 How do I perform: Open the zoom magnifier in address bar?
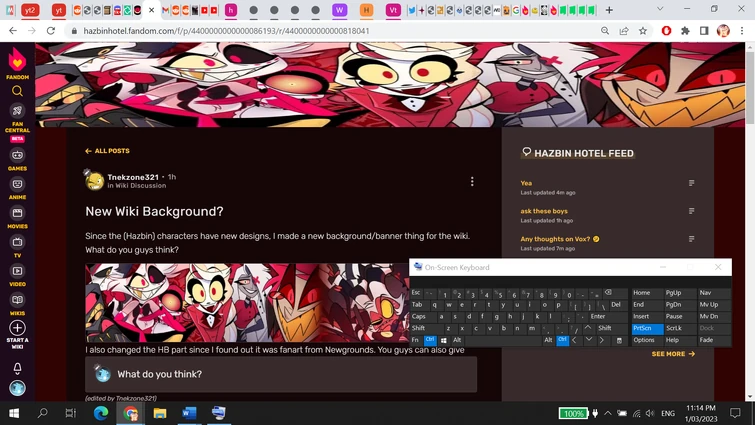click(605, 31)
